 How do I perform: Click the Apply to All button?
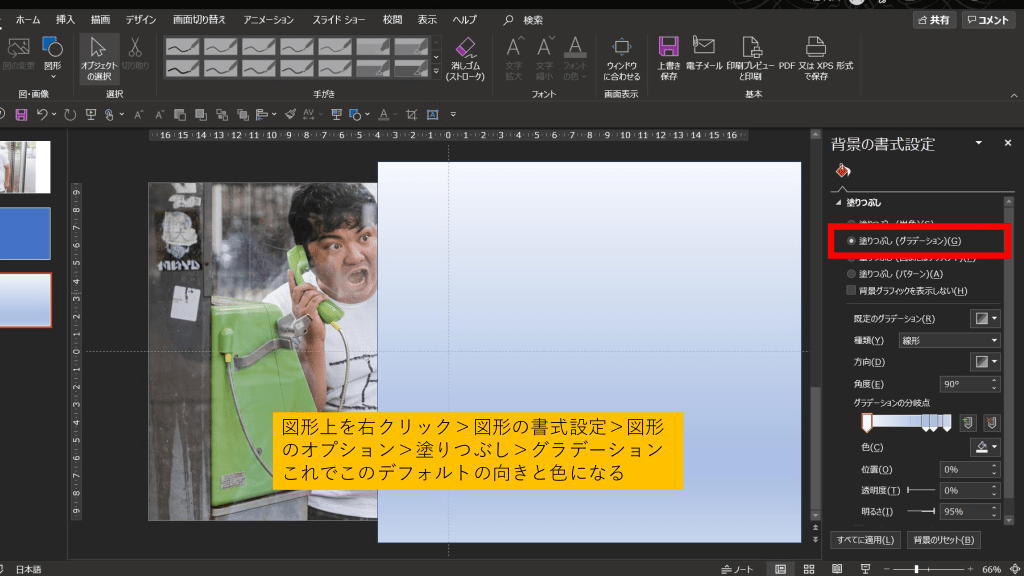point(863,541)
